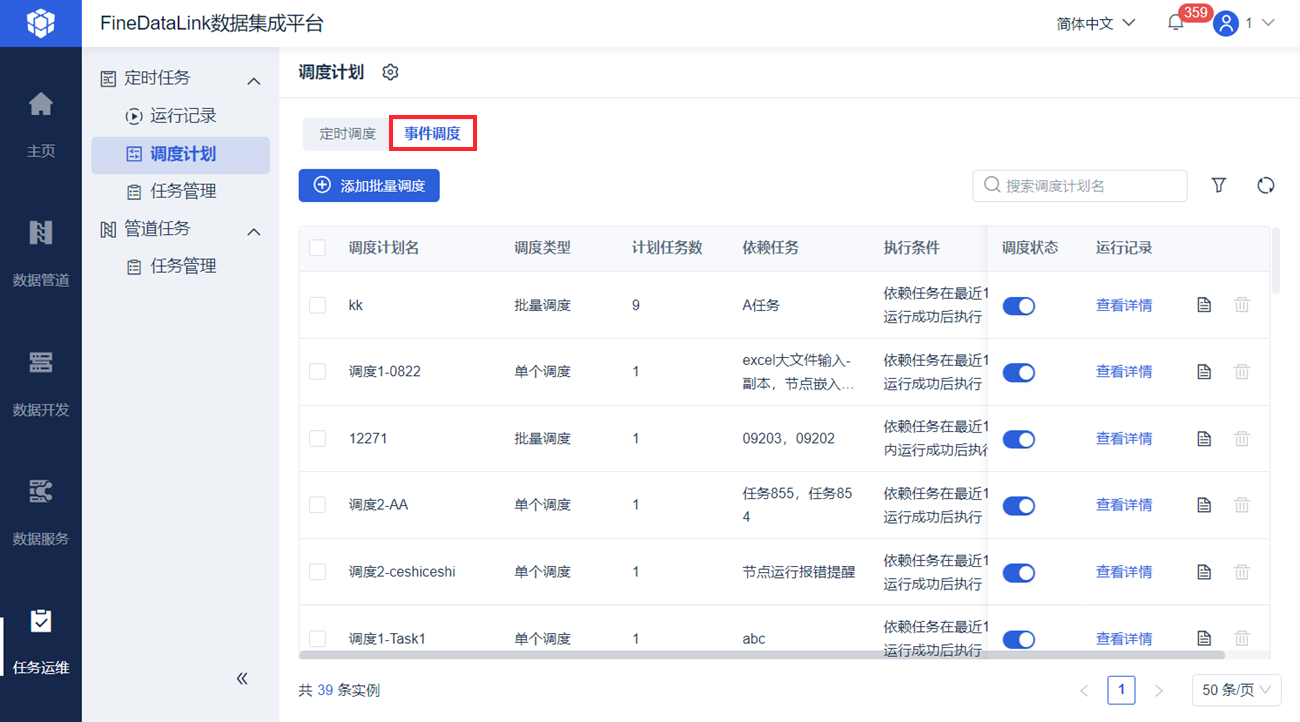The width and height of the screenshot is (1300, 722).
Task: Check the 调度1-0822 row checkbox
Action: pyautogui.click(x=317, y=371)
